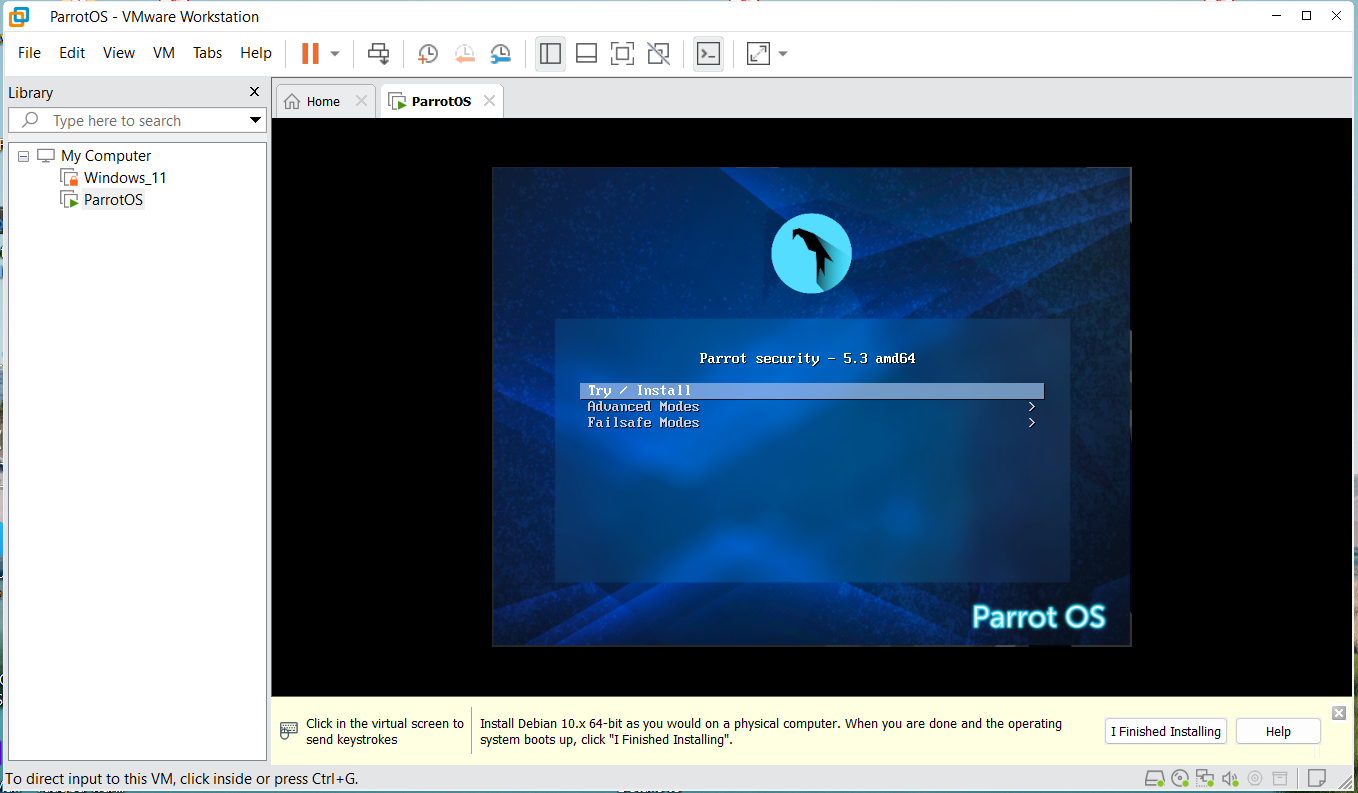Open the message log note icon

click(1317, 778)
